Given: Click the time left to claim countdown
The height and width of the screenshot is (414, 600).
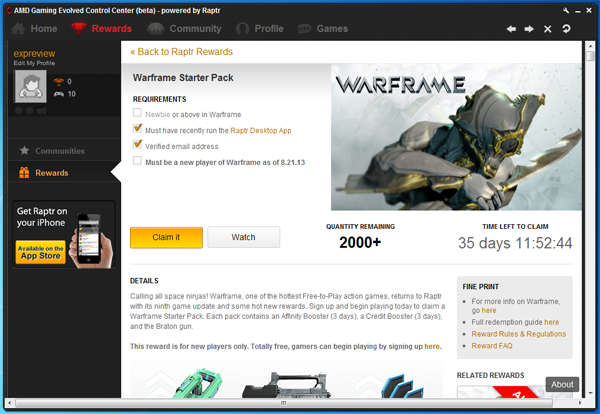Looking at the screenshot, I should 515,243.
